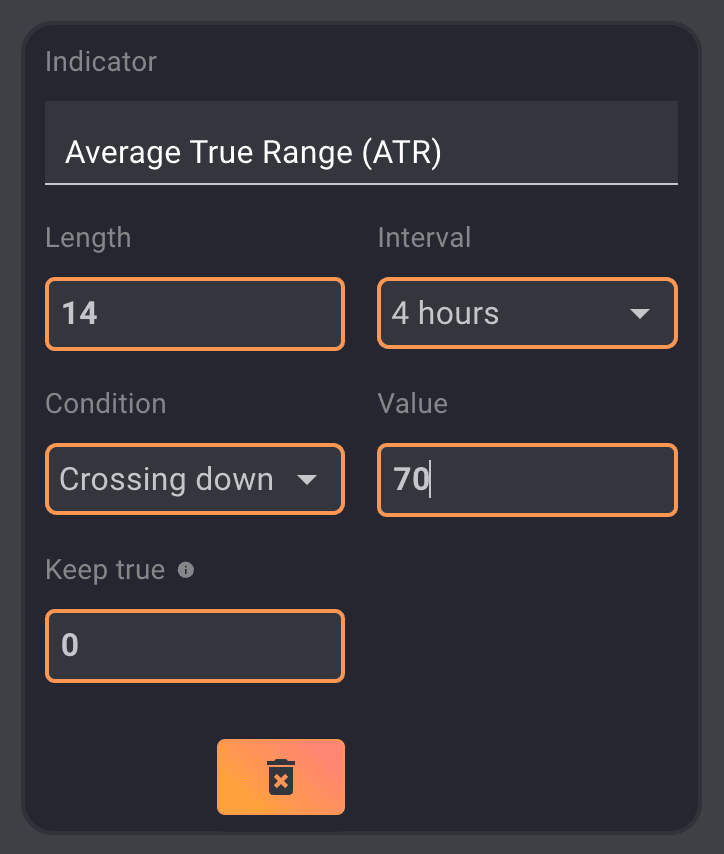Click the "Indicator" label
The height and width of the screenshot is (854, 724).
(x=101, y=62)
